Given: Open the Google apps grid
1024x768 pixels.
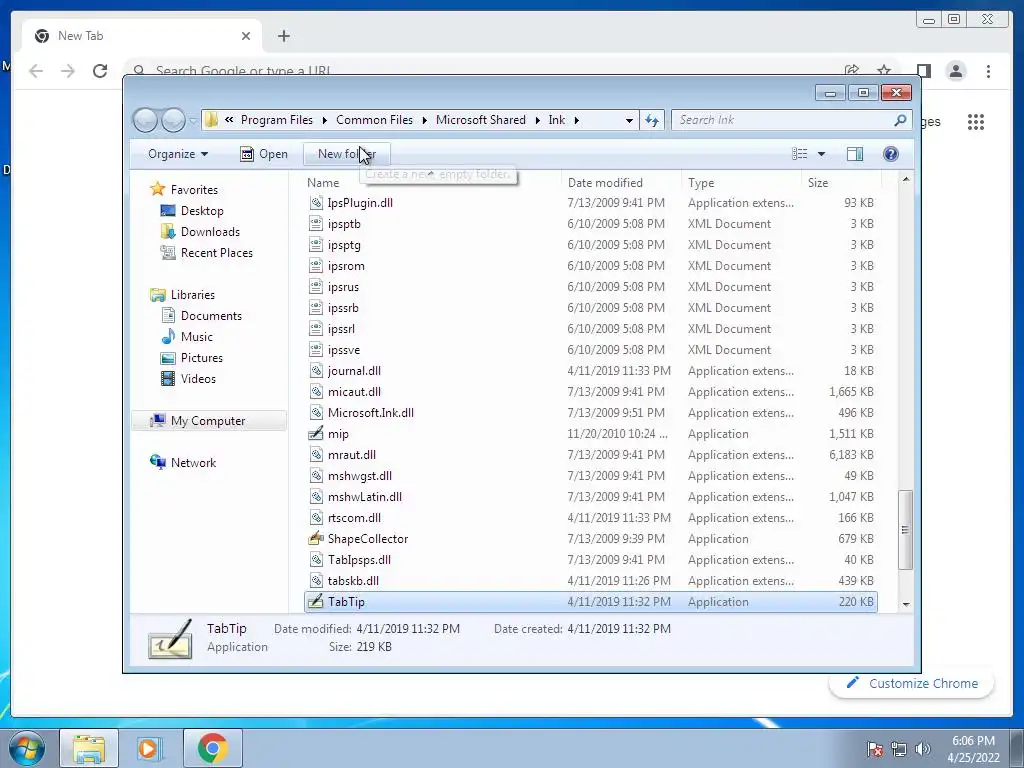Looking at the screenshot, I should (x=976, y=121).
